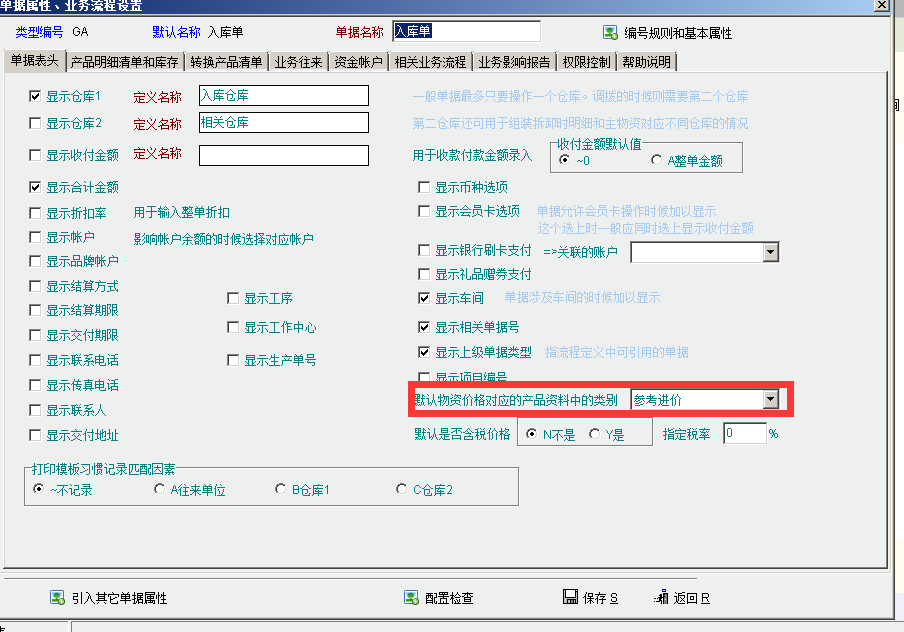The width and height of the screenshot is (904, 632).
Task: Enable the 显示仓库2 checkbox
Action: coord(36,123)
